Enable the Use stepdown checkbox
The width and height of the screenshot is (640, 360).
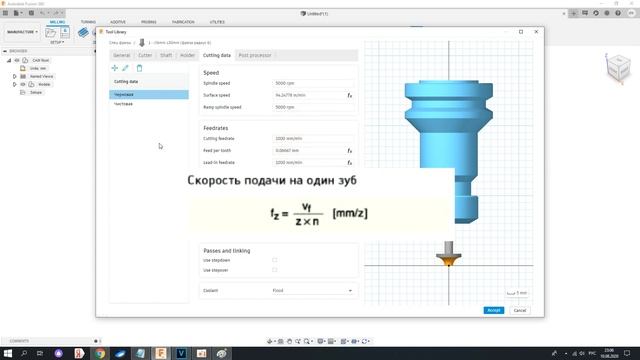coord(274,260)
